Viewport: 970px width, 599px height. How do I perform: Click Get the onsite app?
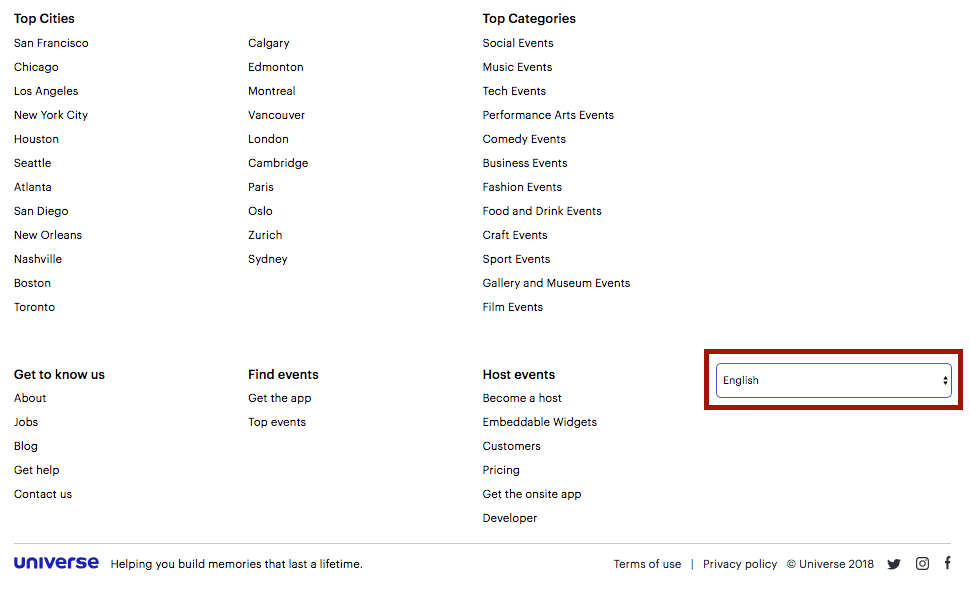click(x=532, y=494)
